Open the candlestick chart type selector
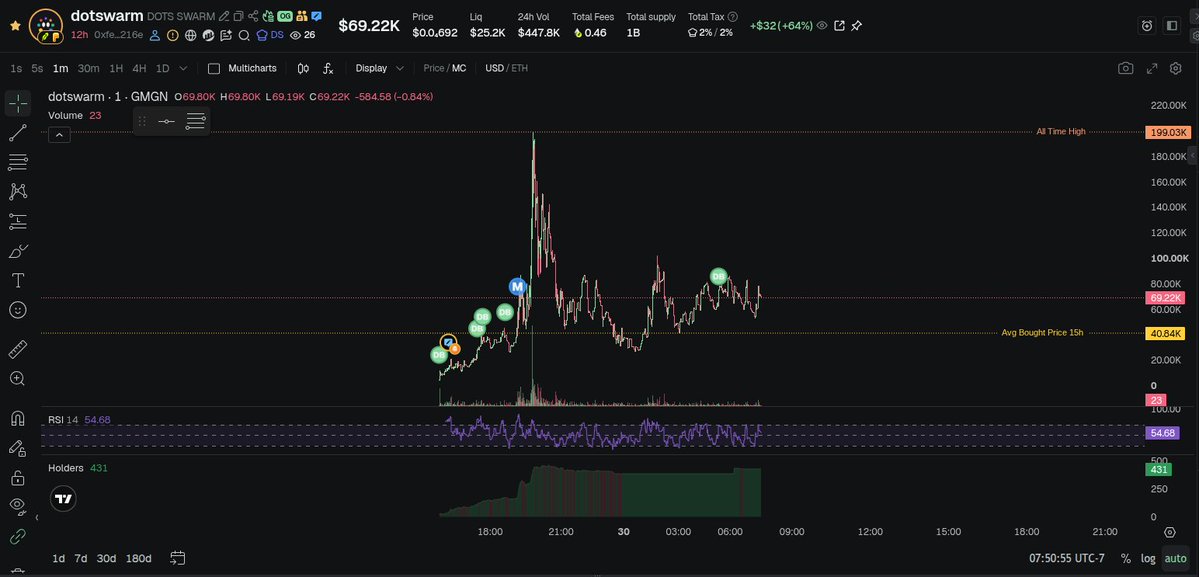This screenshot has height=577, width=1199. 304,68
